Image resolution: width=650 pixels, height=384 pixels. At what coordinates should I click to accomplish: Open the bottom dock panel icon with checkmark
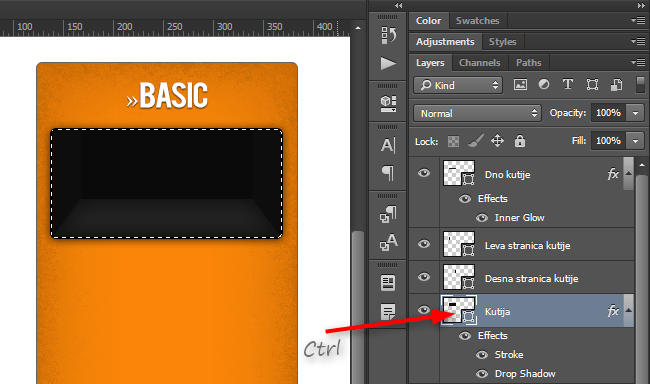[x=388, y=312]
